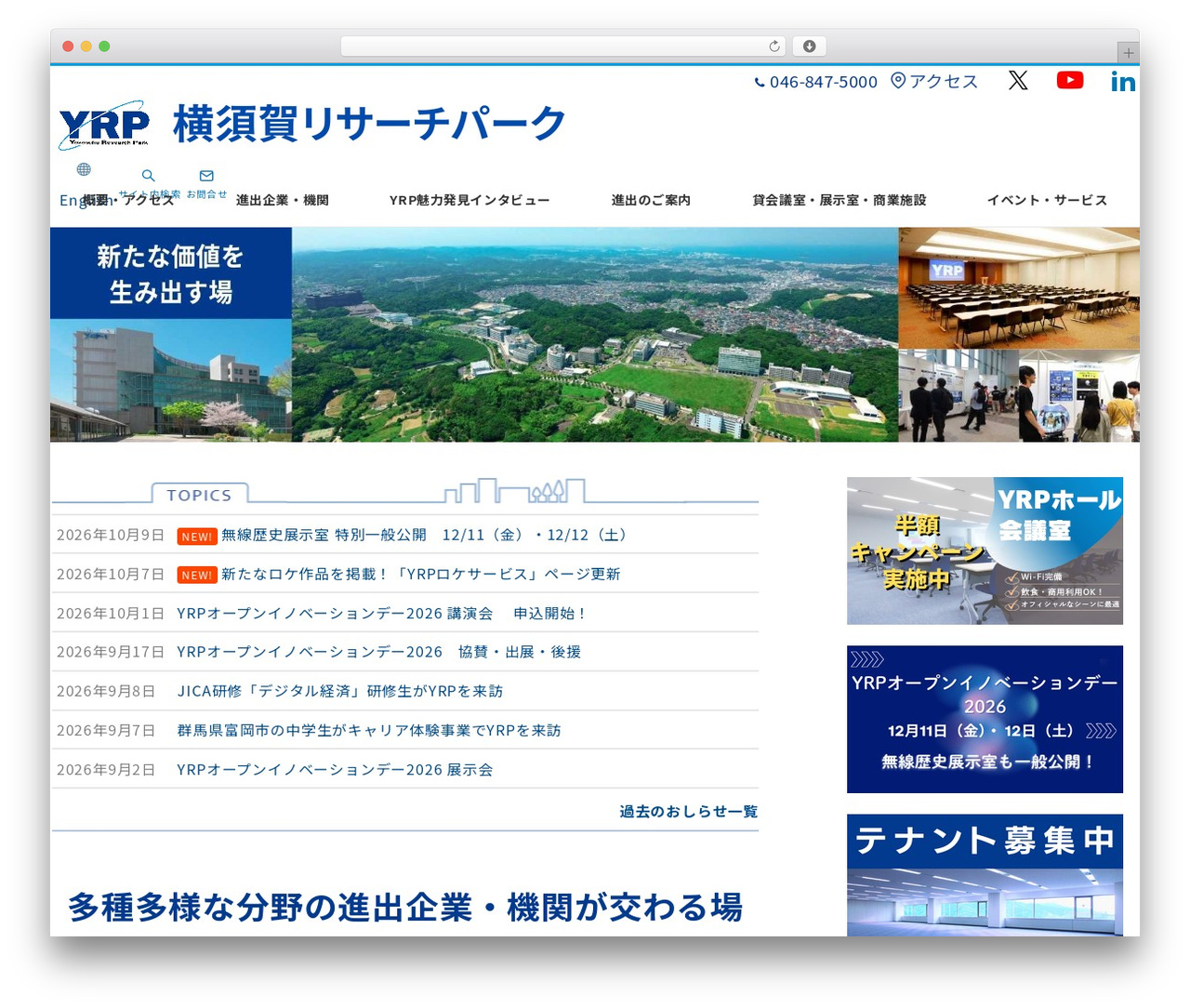Click the アクセス link in header
The height and width of the screenshot is (1008, 1190).
pos(944,82)
